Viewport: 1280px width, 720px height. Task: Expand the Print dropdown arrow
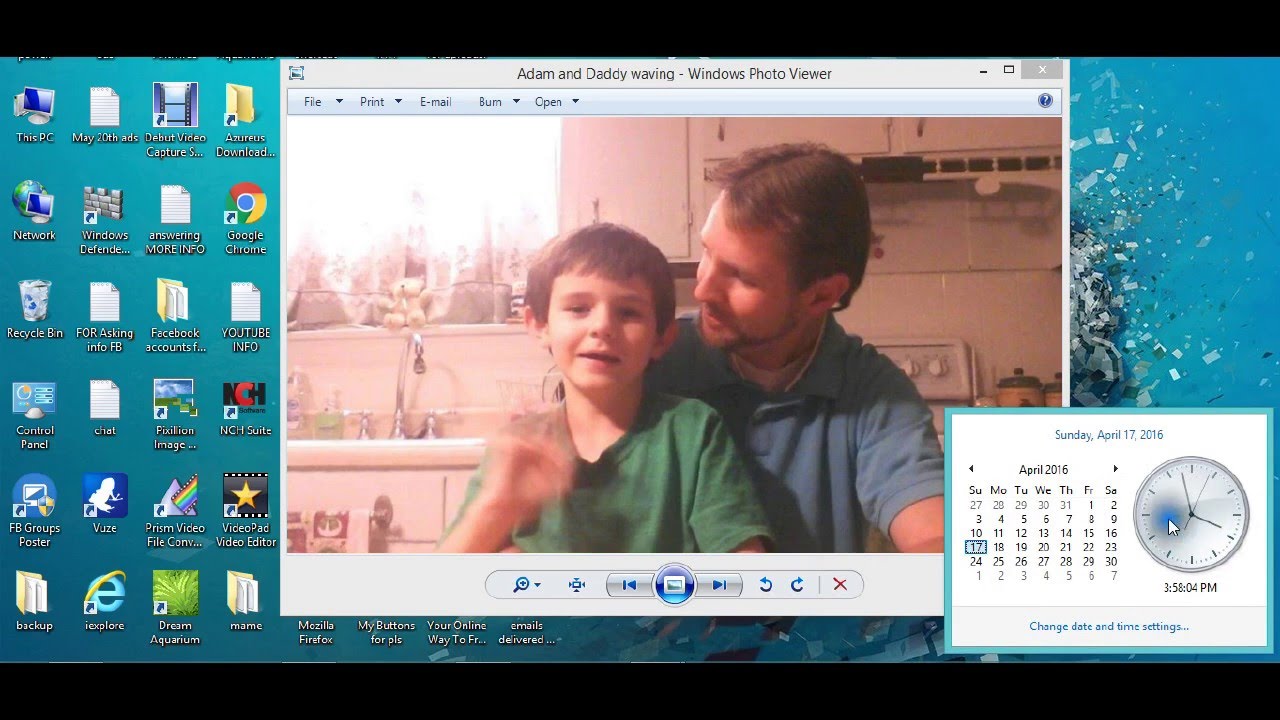coord(398,102)
